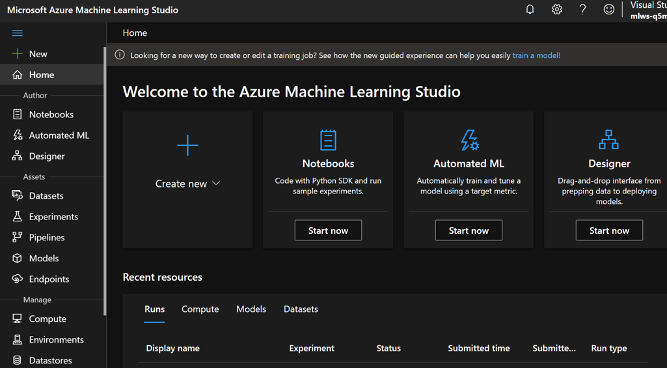Click the Designer sidebar icon
This screenshot has height=368, width=667.
17,156
